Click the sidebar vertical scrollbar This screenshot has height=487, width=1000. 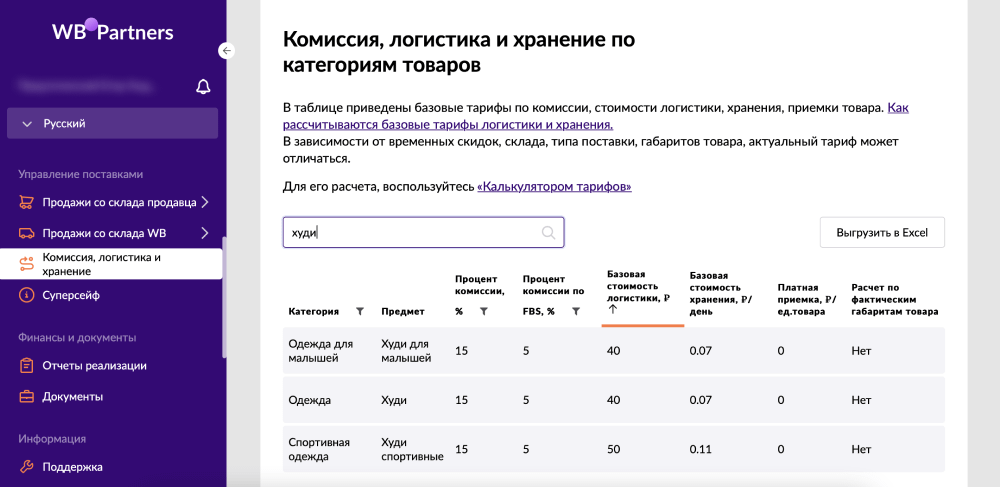click(x=223, y=297)
